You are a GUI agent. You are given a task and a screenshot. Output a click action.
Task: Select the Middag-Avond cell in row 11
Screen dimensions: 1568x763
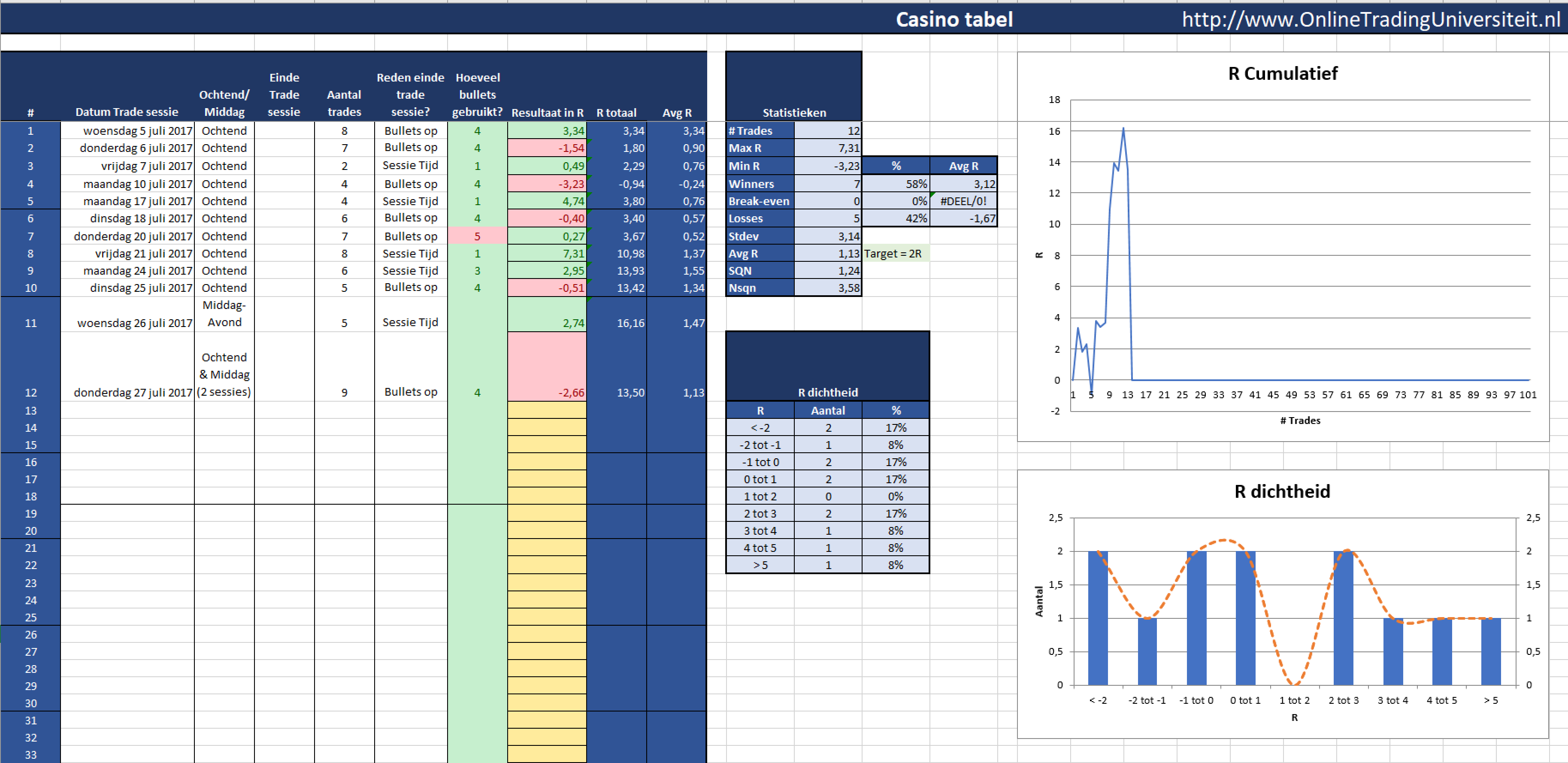pos(224,314)
